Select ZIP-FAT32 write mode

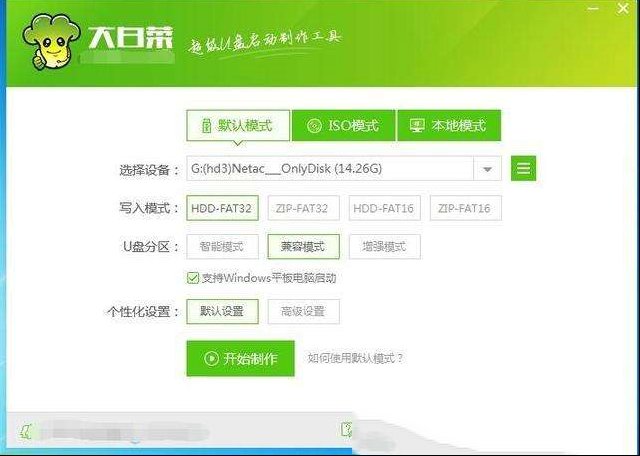click(x=303, y=208)
